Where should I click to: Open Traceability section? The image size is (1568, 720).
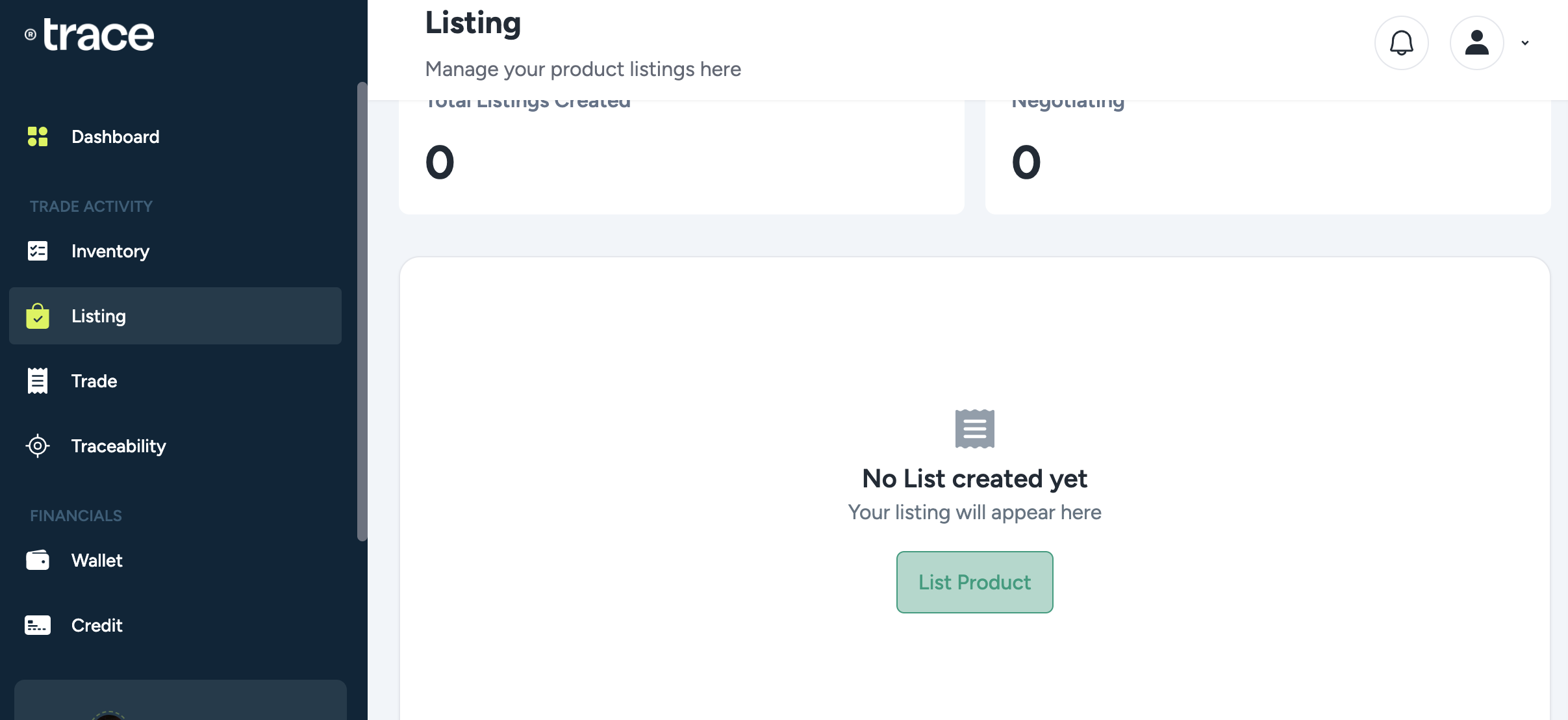pyautogui.click(x=119, y=446)
